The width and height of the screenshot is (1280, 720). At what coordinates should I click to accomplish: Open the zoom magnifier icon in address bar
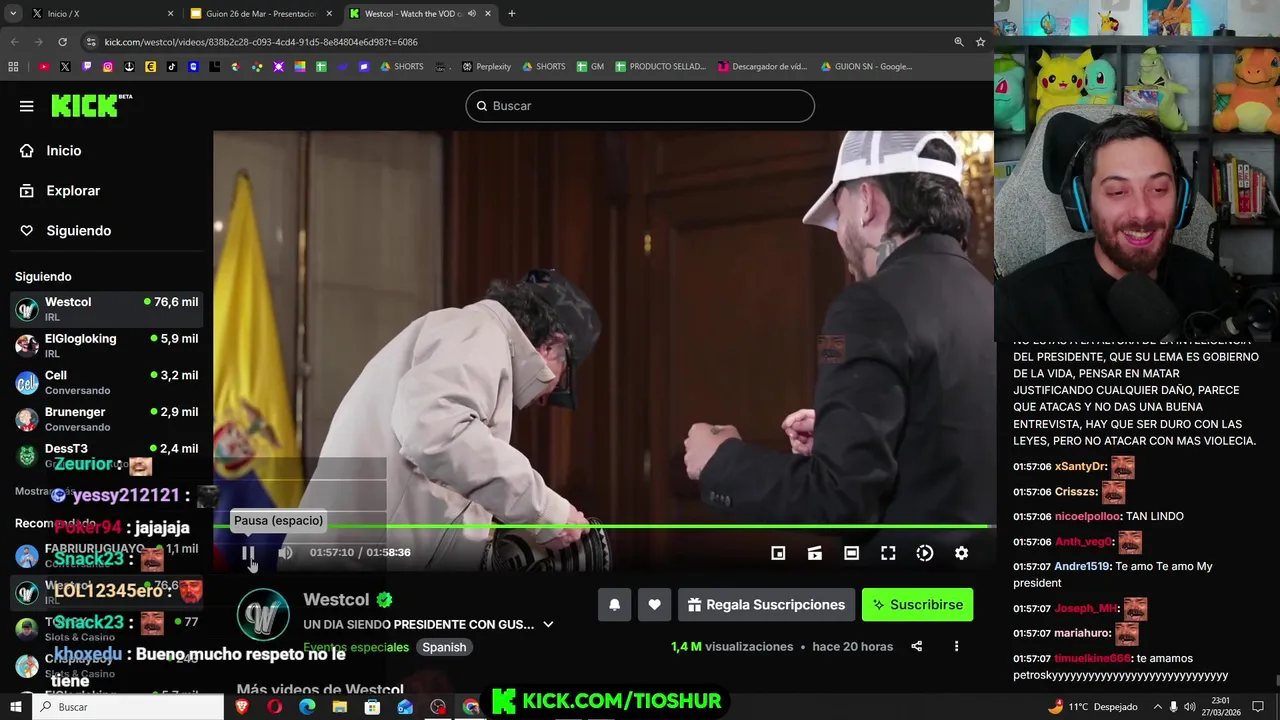(x=958, y=42)
